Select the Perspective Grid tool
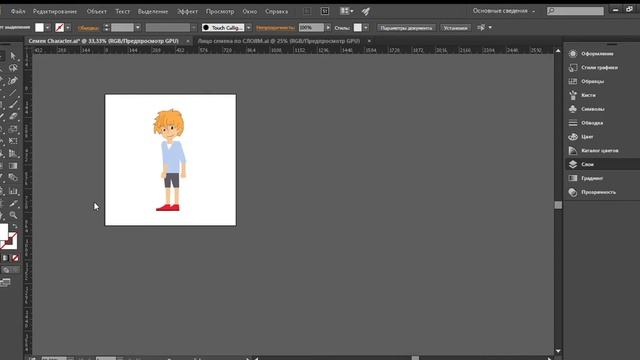The width and height of the screenshot is (640, 360). [13, 153]
